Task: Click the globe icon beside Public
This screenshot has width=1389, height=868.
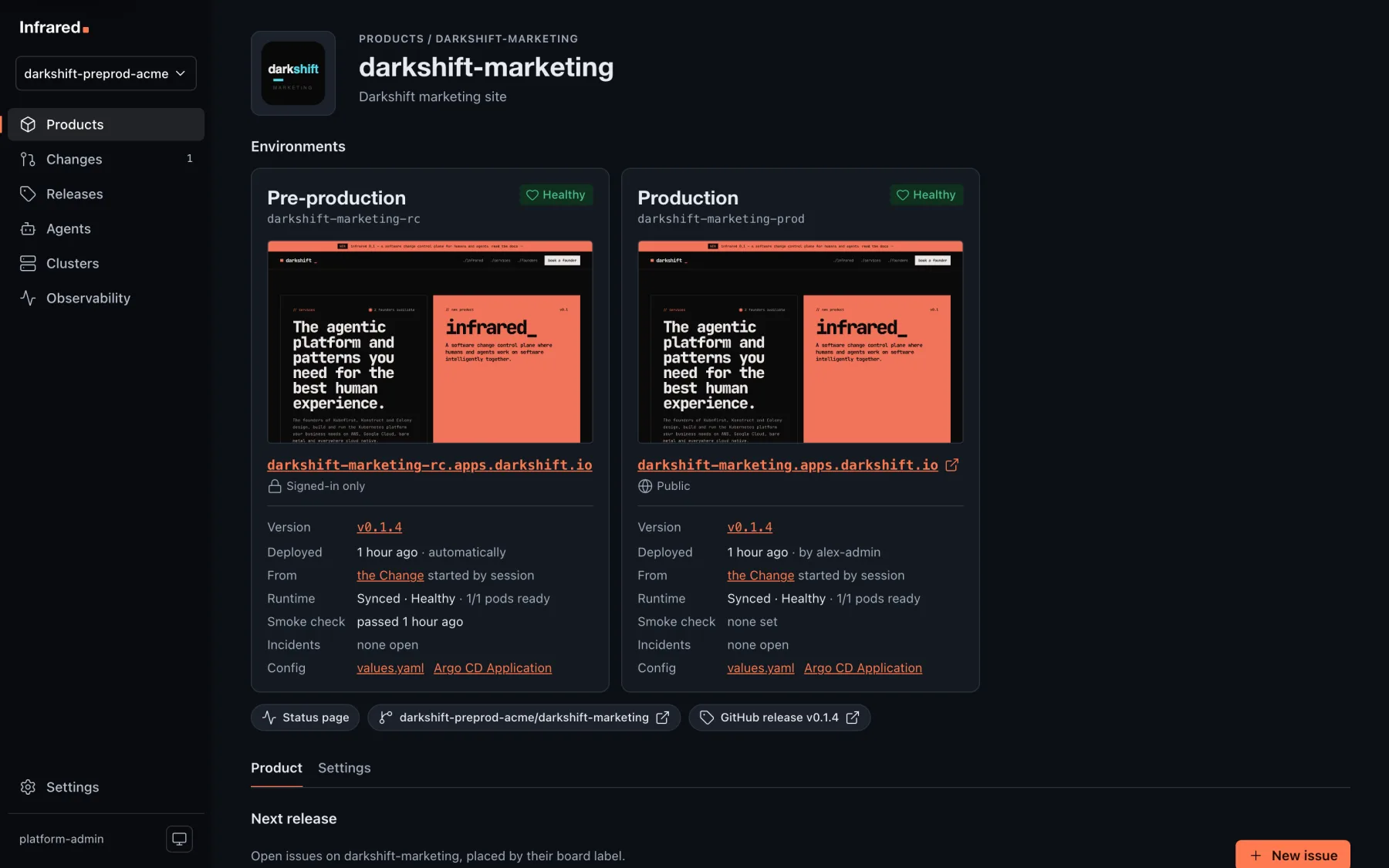Action: click(645, 486)
